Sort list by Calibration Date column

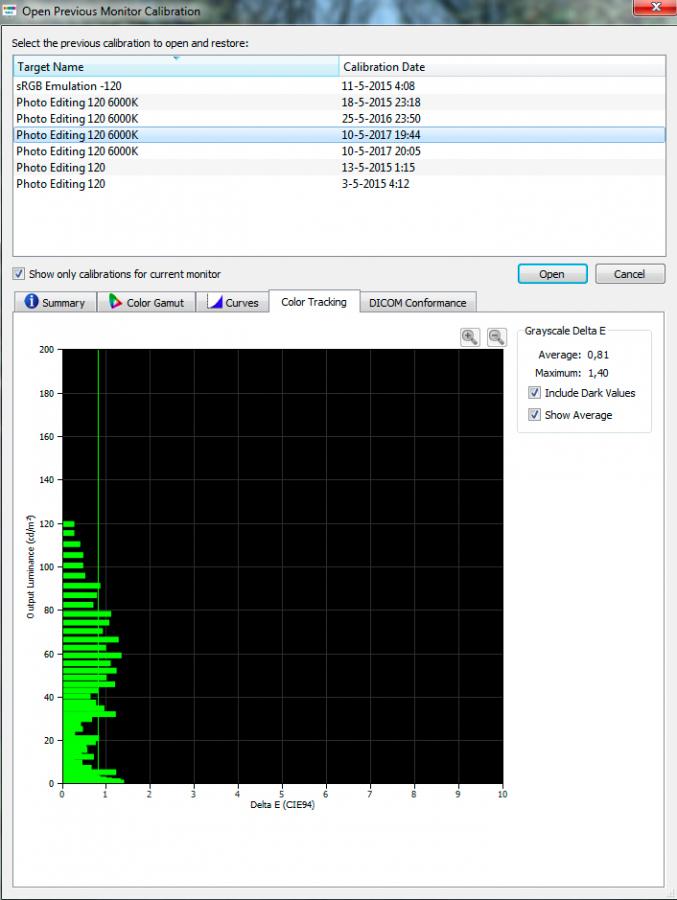[502, 67]
